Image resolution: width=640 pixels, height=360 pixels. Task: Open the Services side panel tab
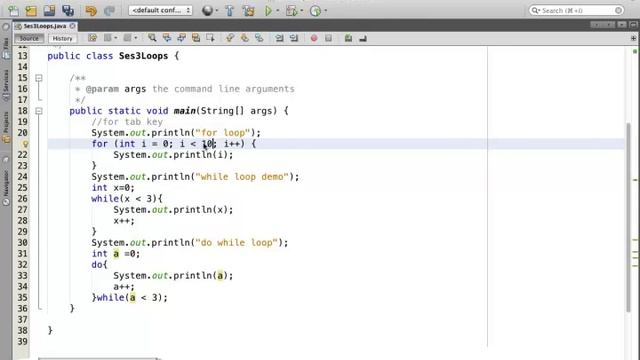[6, 86]
